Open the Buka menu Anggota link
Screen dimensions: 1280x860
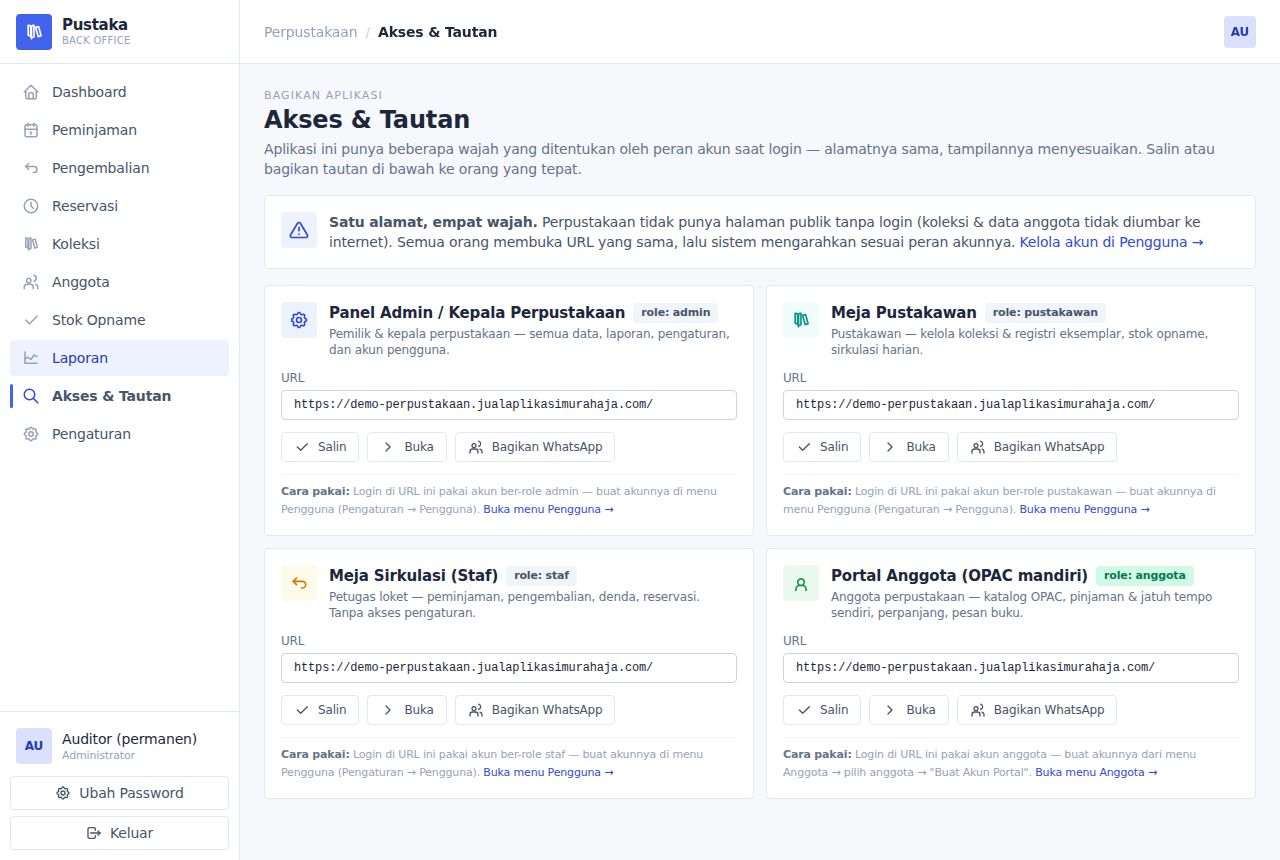point(1096,772)
